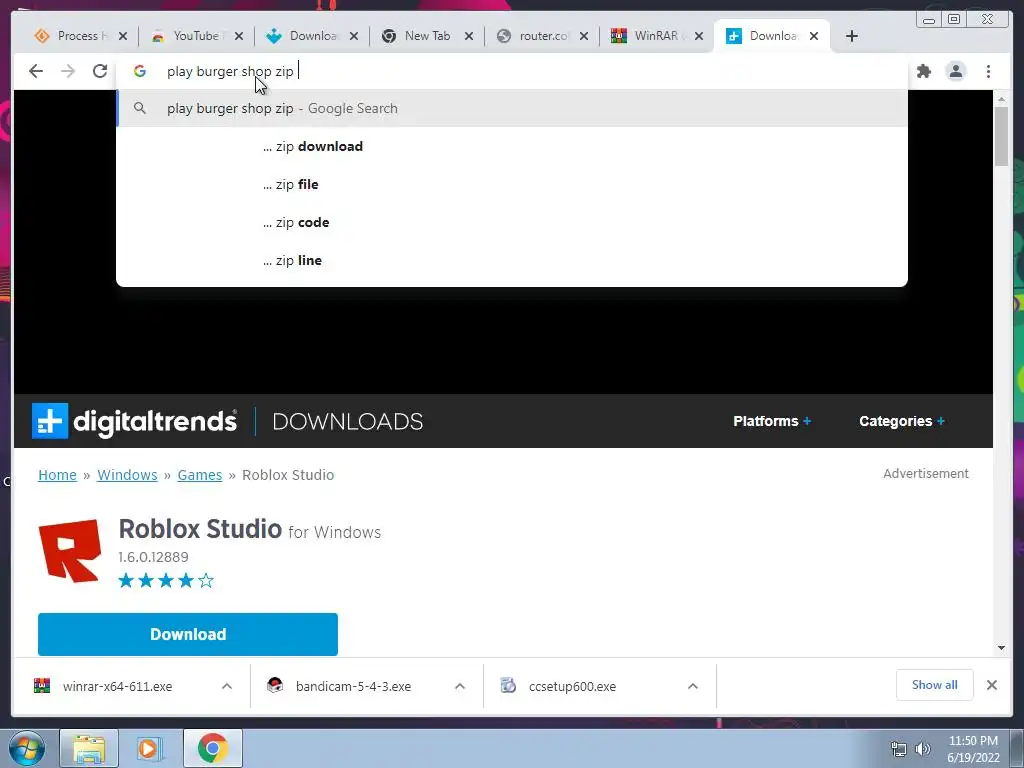1024x768 pixels.
Task: Expand options for winrar-x64-611.exe download
Action: (227, 686)
